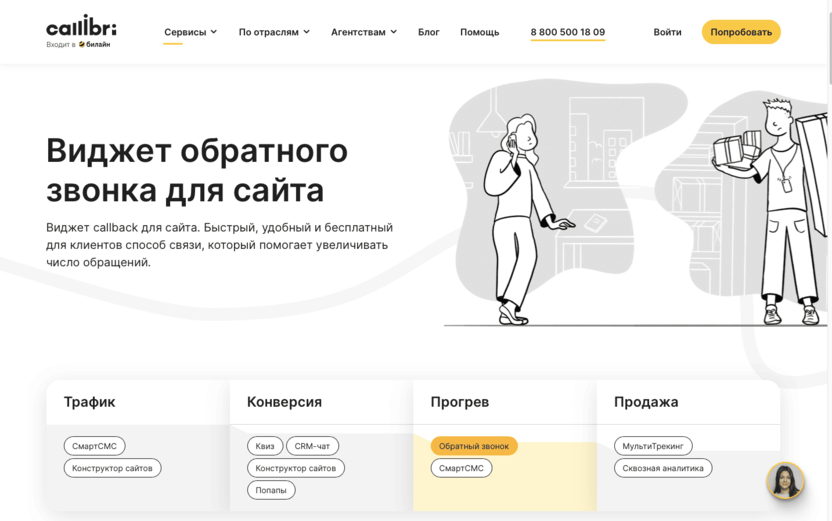The height and width of the screenshot is (521, 832).
Task: Click the woman on phone illustration
Action: click(x=523, y=219)
